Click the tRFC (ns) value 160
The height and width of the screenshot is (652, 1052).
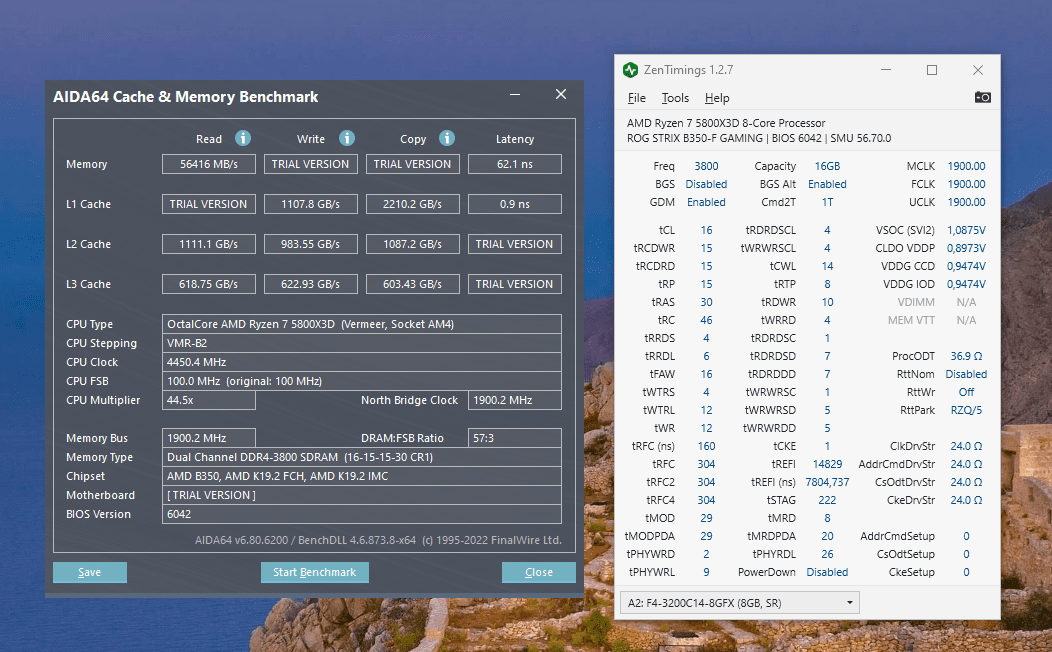click(706, 447)
